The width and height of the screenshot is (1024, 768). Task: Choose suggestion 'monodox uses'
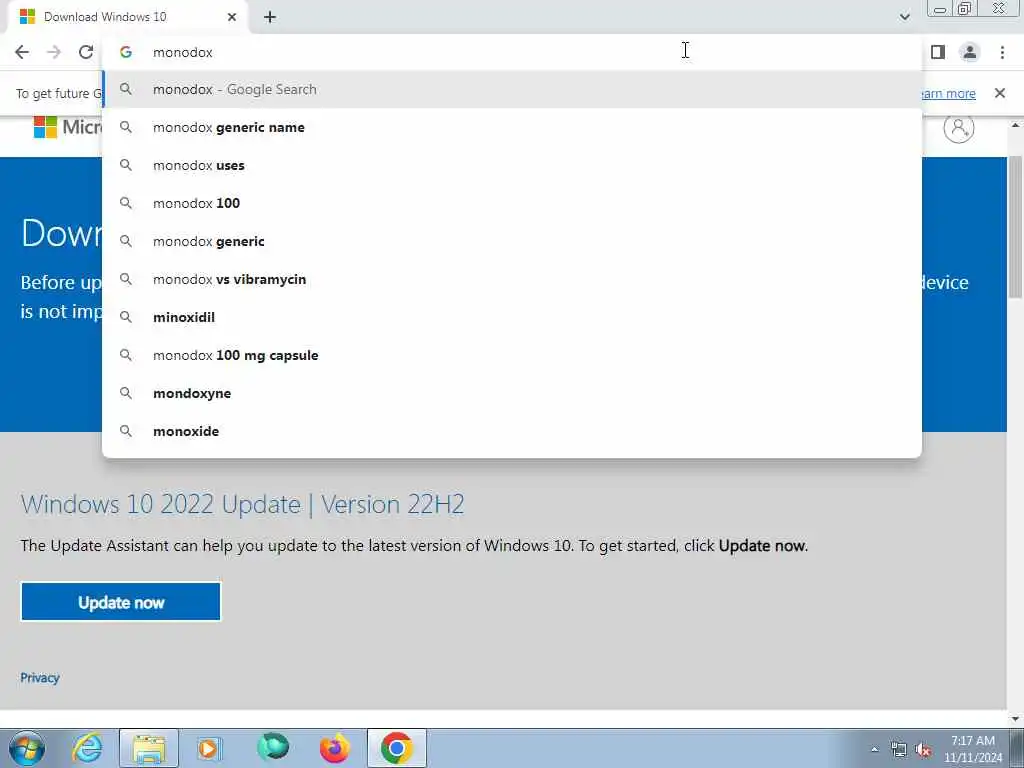click(512, 165)
